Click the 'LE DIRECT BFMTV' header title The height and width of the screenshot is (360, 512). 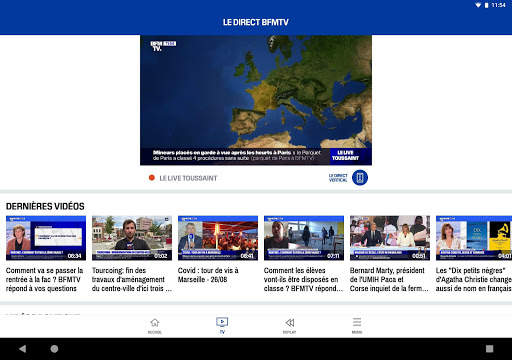(256, 22)
